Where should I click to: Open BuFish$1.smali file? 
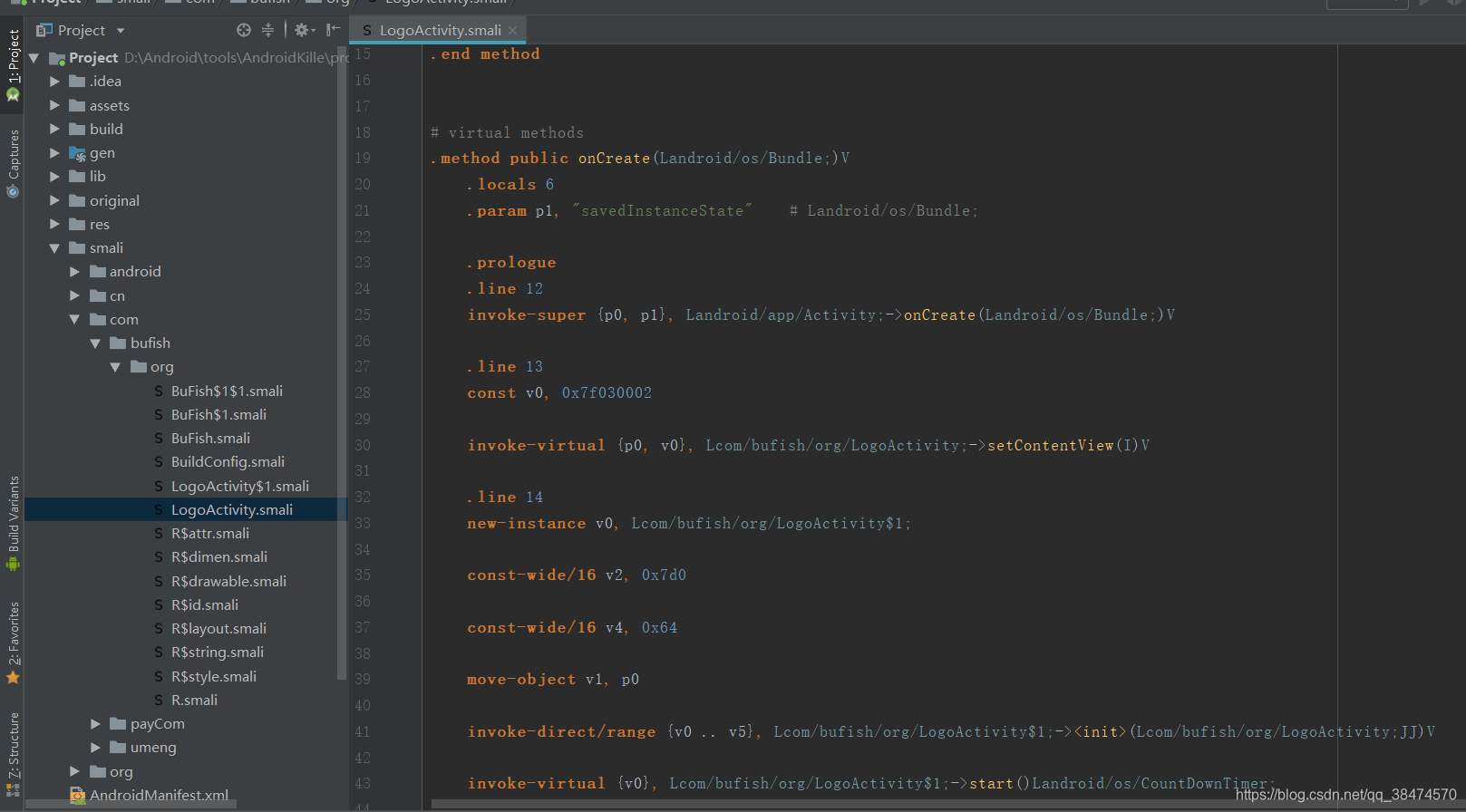coord(218,414)
